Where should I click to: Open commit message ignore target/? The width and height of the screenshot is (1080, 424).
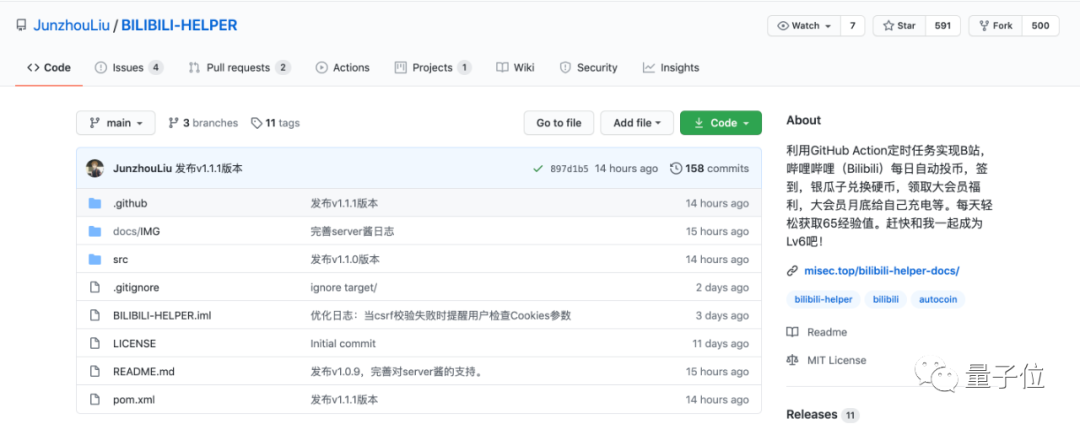coord(344,288)
